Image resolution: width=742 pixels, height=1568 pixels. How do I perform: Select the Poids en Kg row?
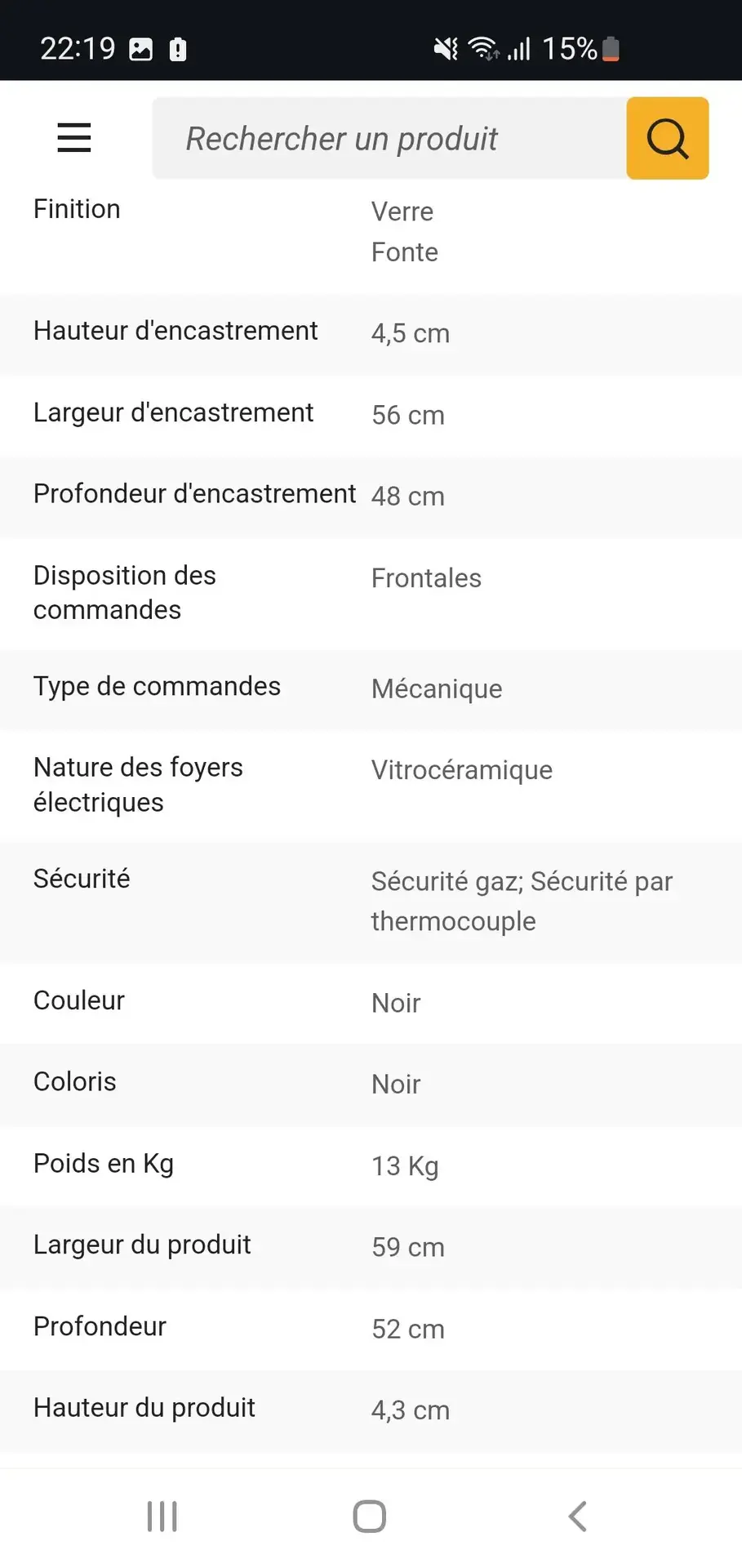click(x=371, y=1166)
